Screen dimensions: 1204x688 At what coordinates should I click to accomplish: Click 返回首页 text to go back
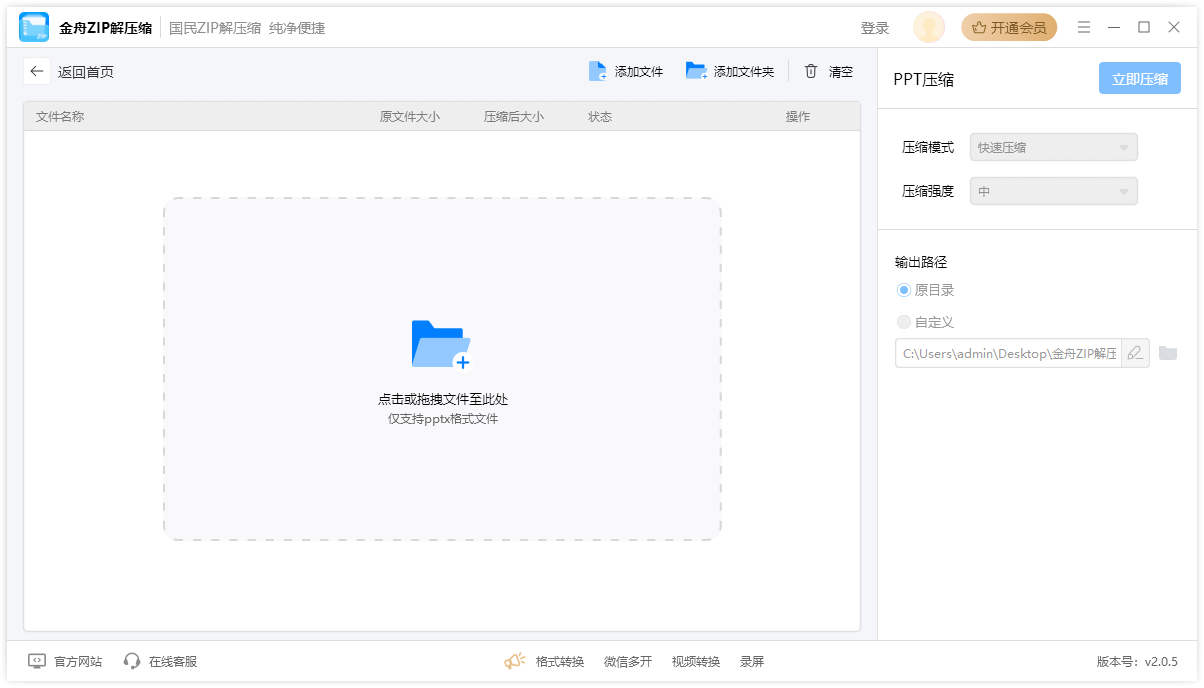pos(86,72)
